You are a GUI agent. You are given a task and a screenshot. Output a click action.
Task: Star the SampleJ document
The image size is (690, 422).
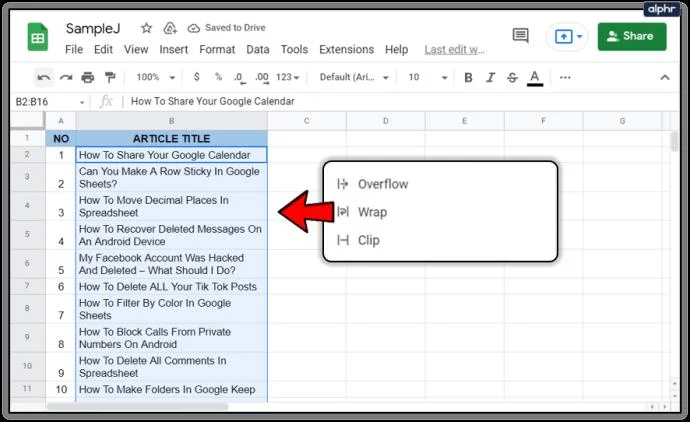[x=146, y=28]
